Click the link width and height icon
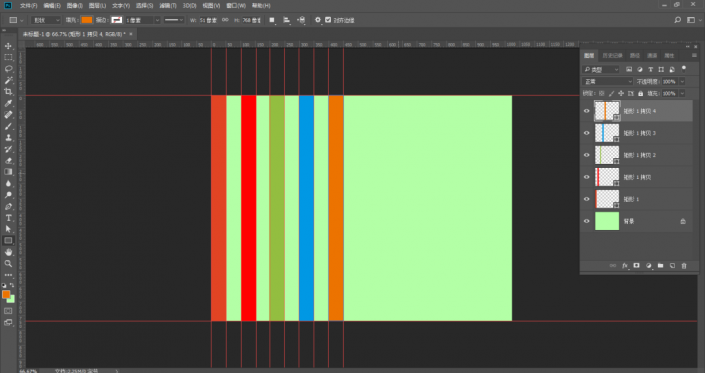The width and height of the screenshot is (705, 373). 225,20
